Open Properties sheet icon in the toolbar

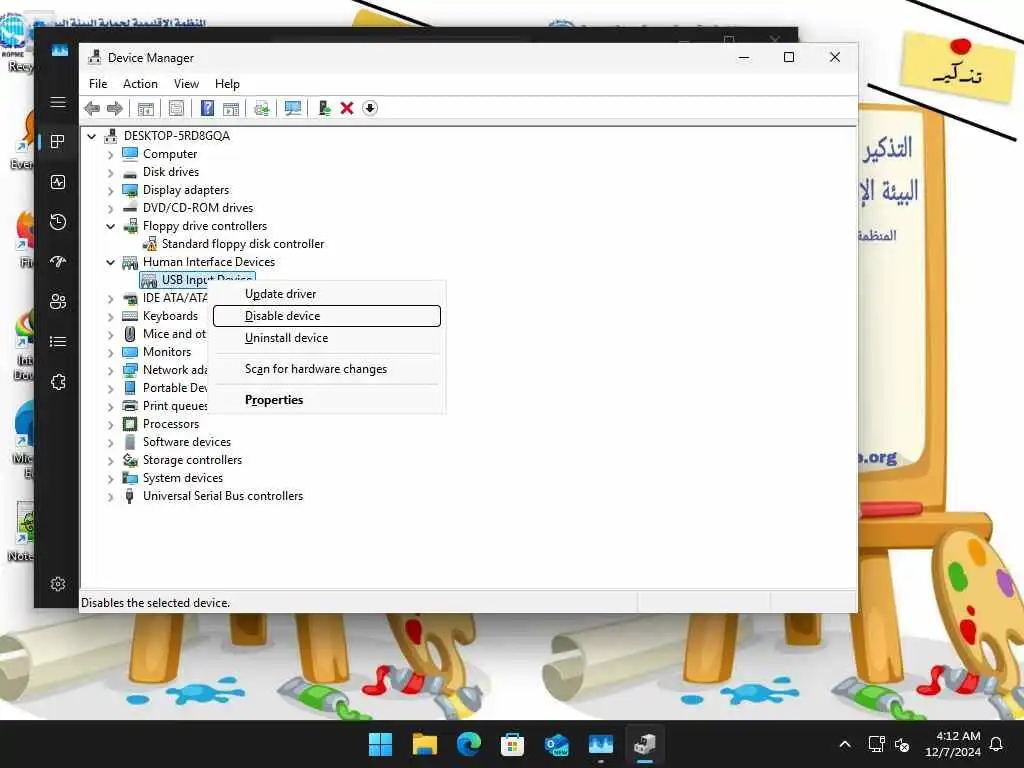176,108
